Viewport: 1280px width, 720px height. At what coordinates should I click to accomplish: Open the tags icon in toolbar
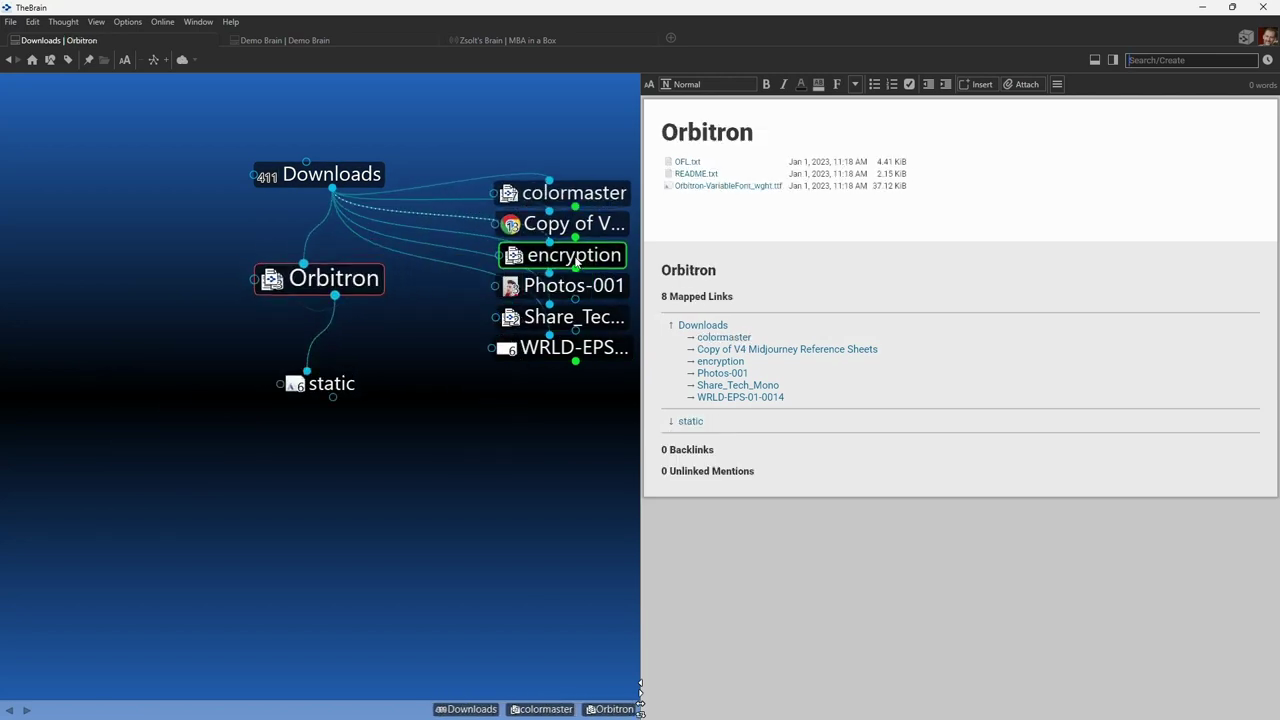[68, 60]
